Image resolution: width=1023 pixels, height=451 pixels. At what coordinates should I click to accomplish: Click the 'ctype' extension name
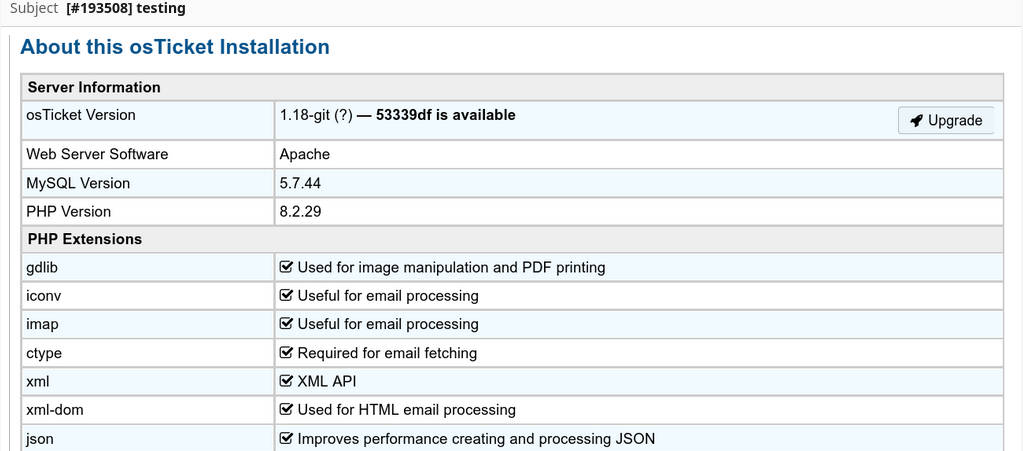44,352
